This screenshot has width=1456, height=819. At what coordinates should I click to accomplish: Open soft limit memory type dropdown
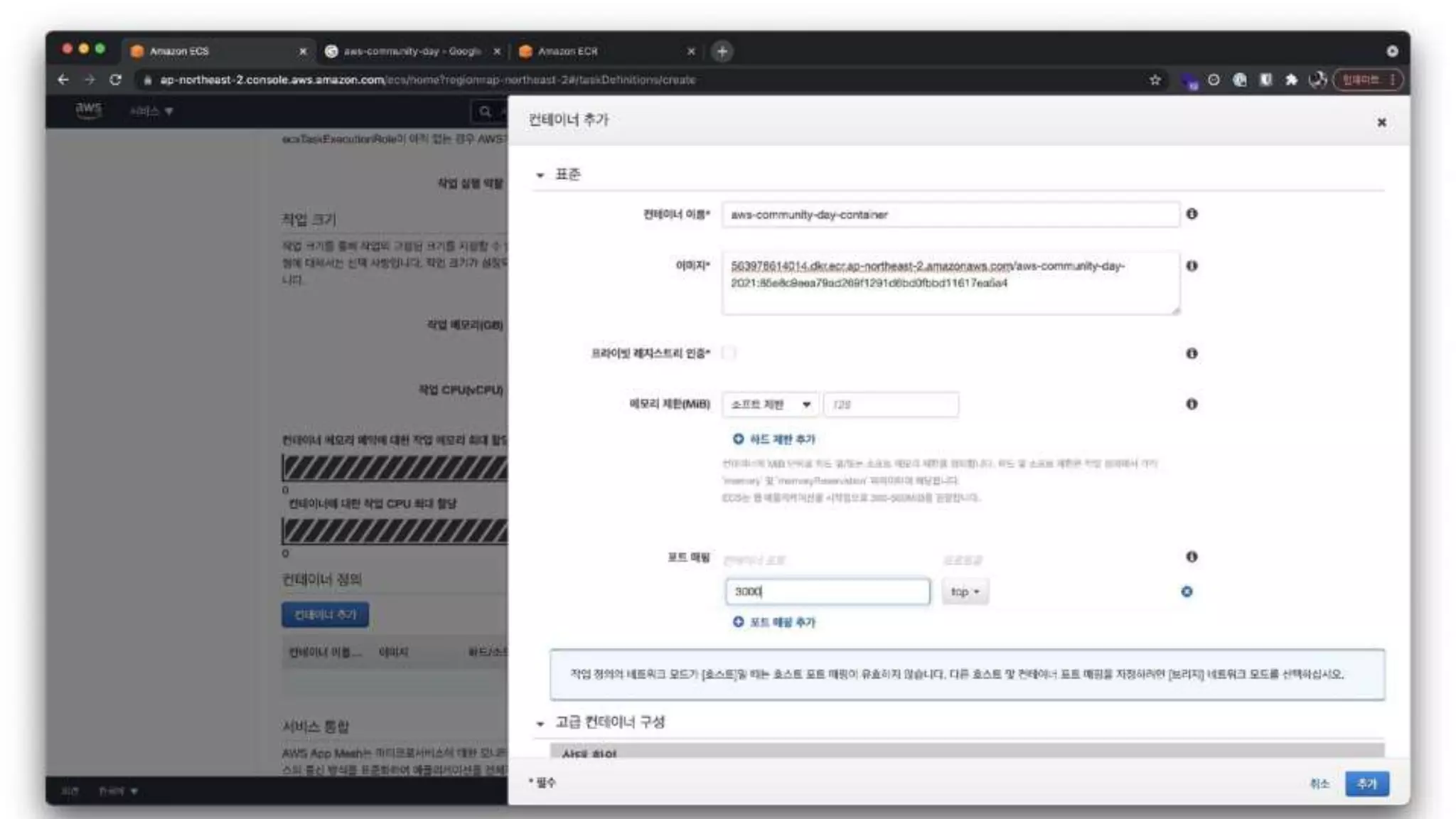[770, 405]
